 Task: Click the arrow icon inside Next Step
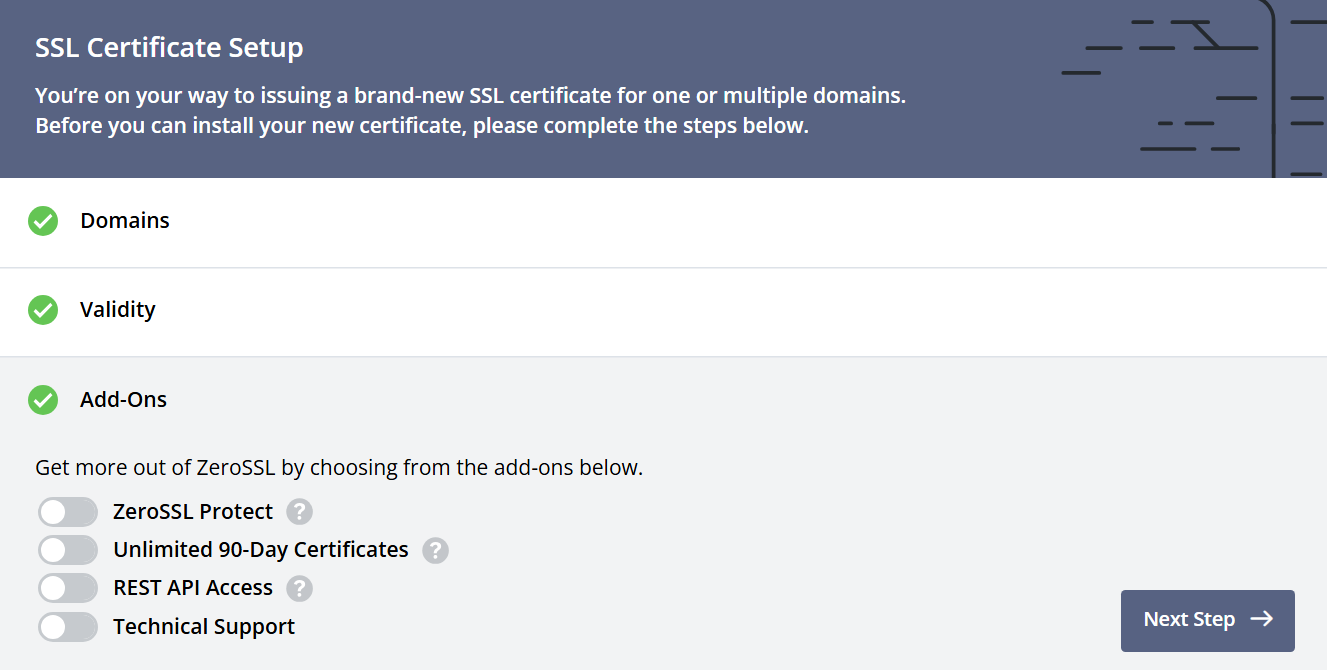1262,619
